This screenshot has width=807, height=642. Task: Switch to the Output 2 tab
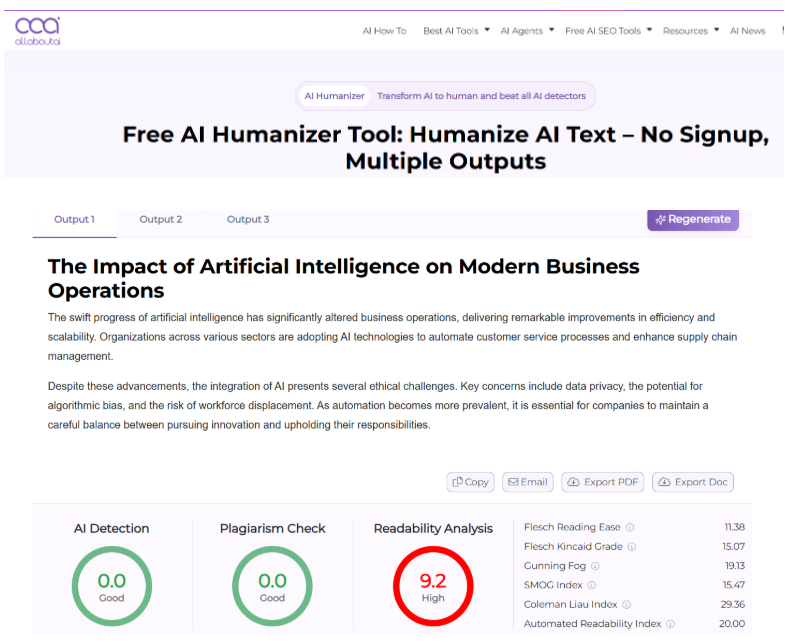(161, 220)
